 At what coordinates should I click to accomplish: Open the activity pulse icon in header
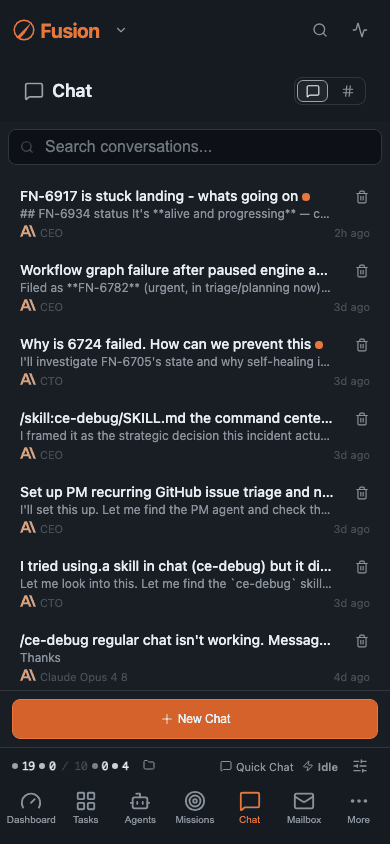coord(360,31)
